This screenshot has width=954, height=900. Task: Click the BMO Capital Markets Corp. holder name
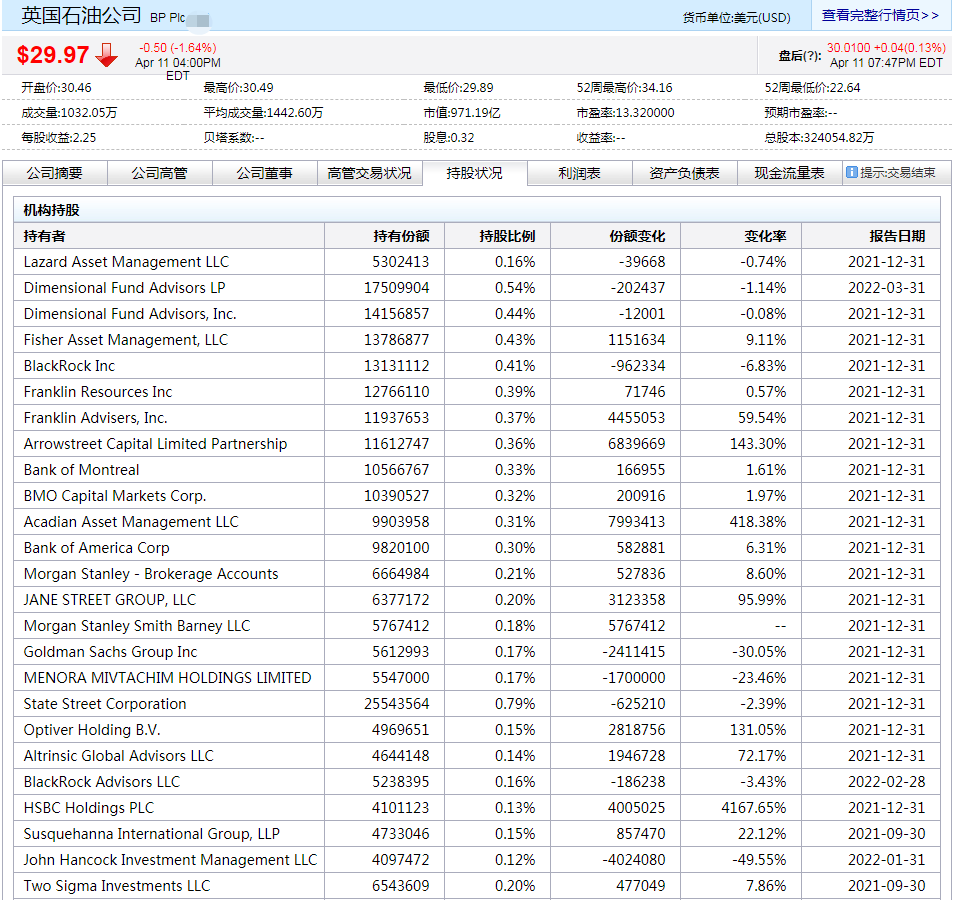(115, 496)
